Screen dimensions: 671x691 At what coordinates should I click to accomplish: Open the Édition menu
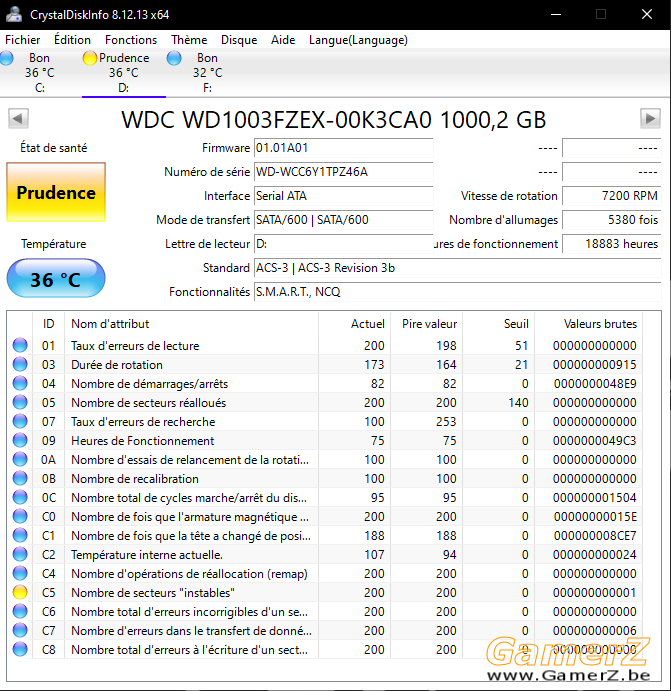coord(72,40)
